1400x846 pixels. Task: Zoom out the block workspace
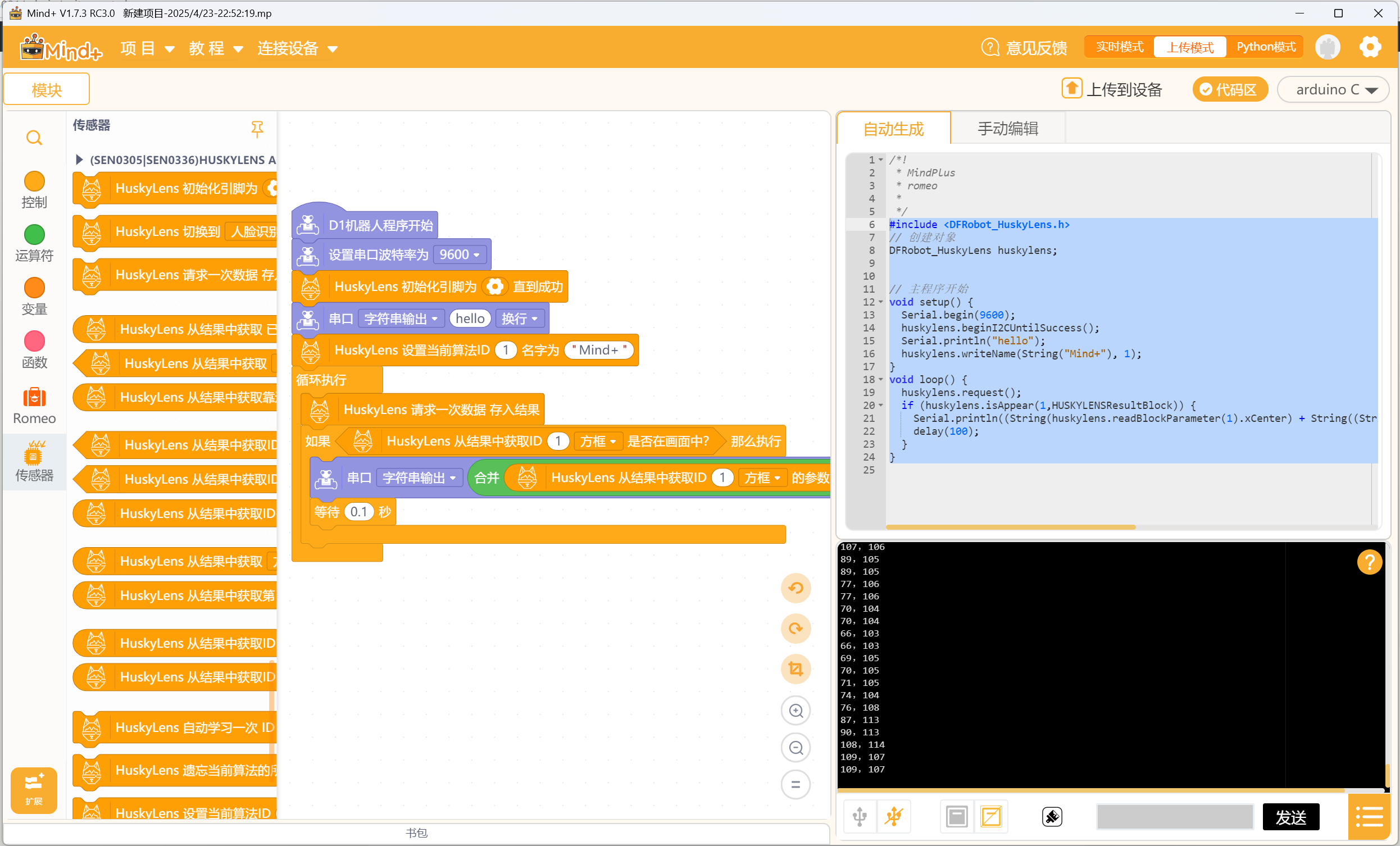pos(796,747)
